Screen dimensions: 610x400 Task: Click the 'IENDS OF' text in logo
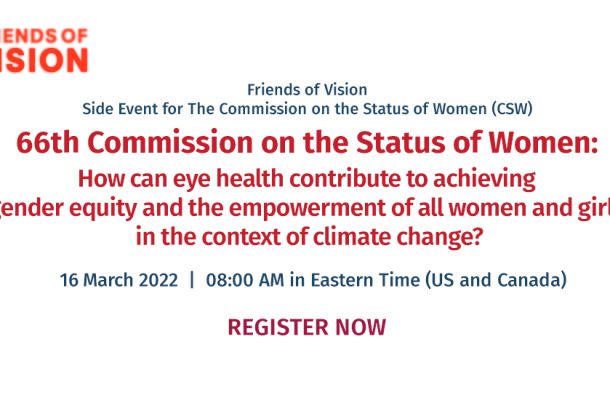click(x=44, y=36)
